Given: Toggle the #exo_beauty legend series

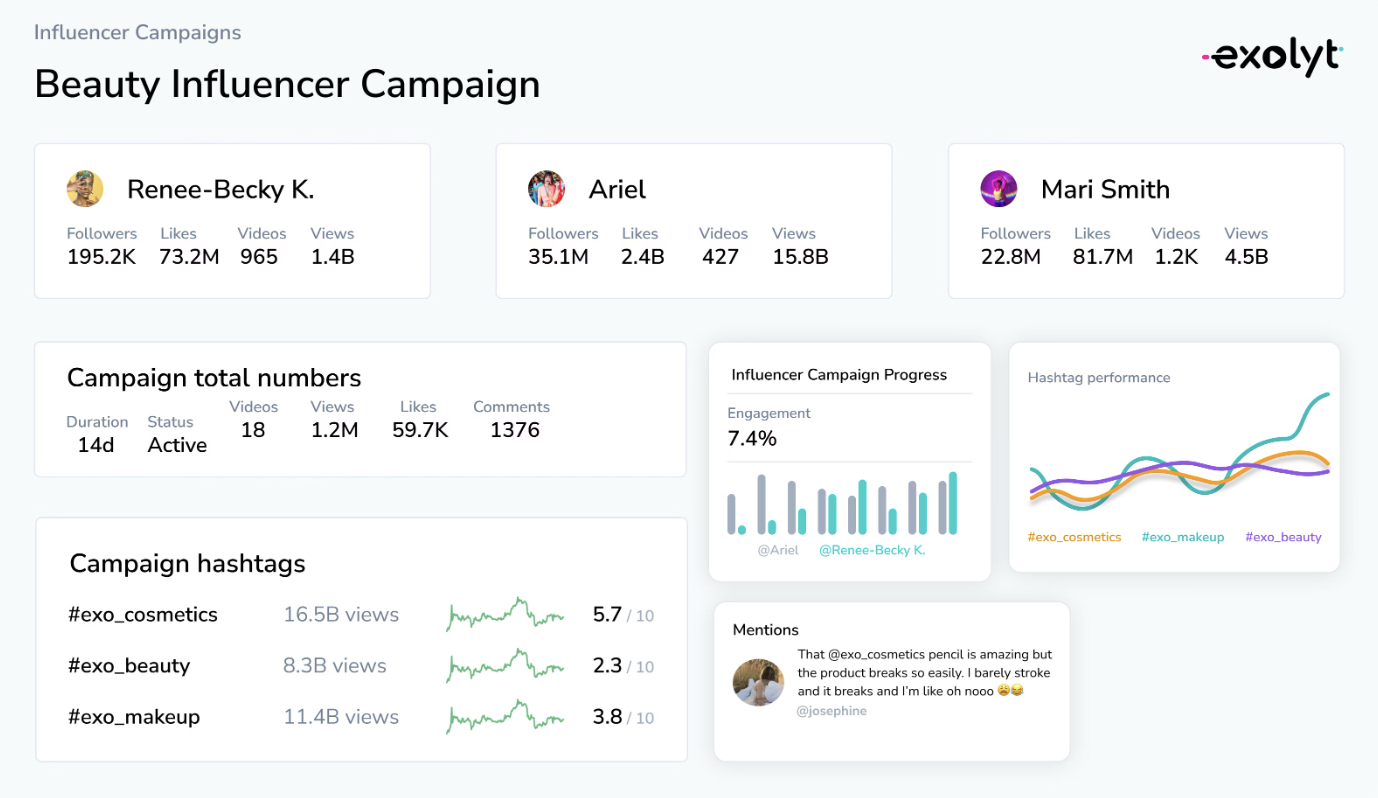Looking at the screenshot, I should (x=1283, y=537).
